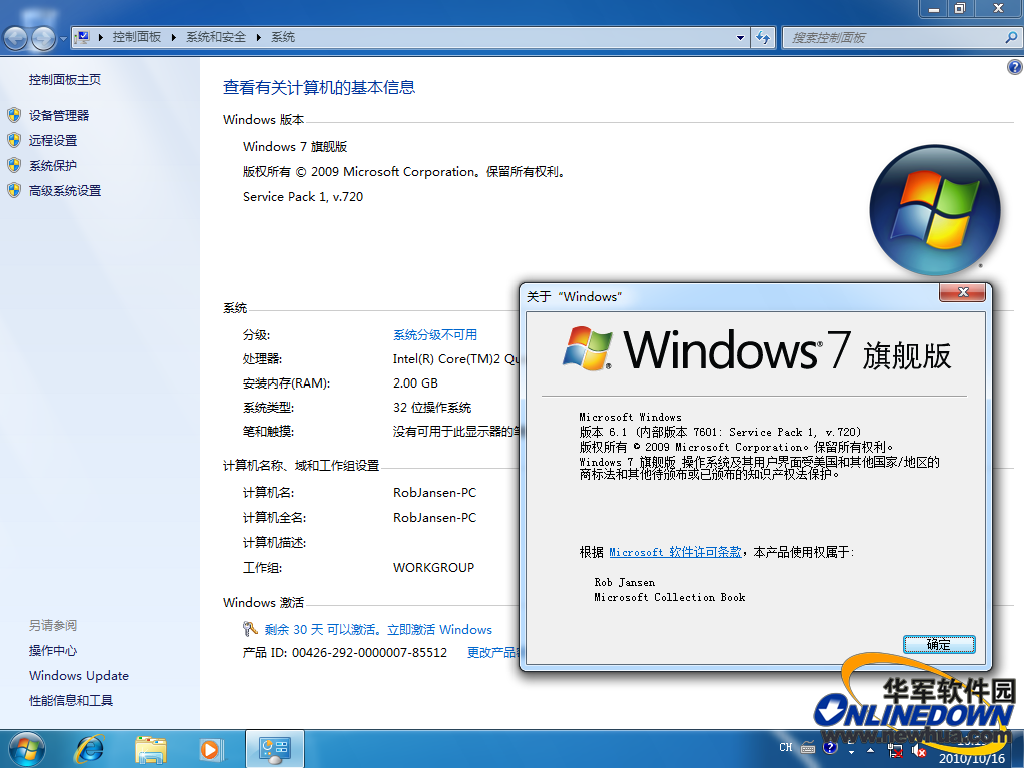Click the address bar refresh icon
Viewport: 1024px width, 768px height.
pyautogui.click(x=763, y=37)
